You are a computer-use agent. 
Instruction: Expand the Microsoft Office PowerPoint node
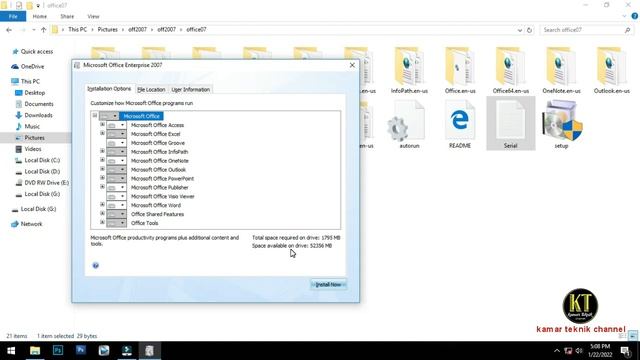[102, 178]
